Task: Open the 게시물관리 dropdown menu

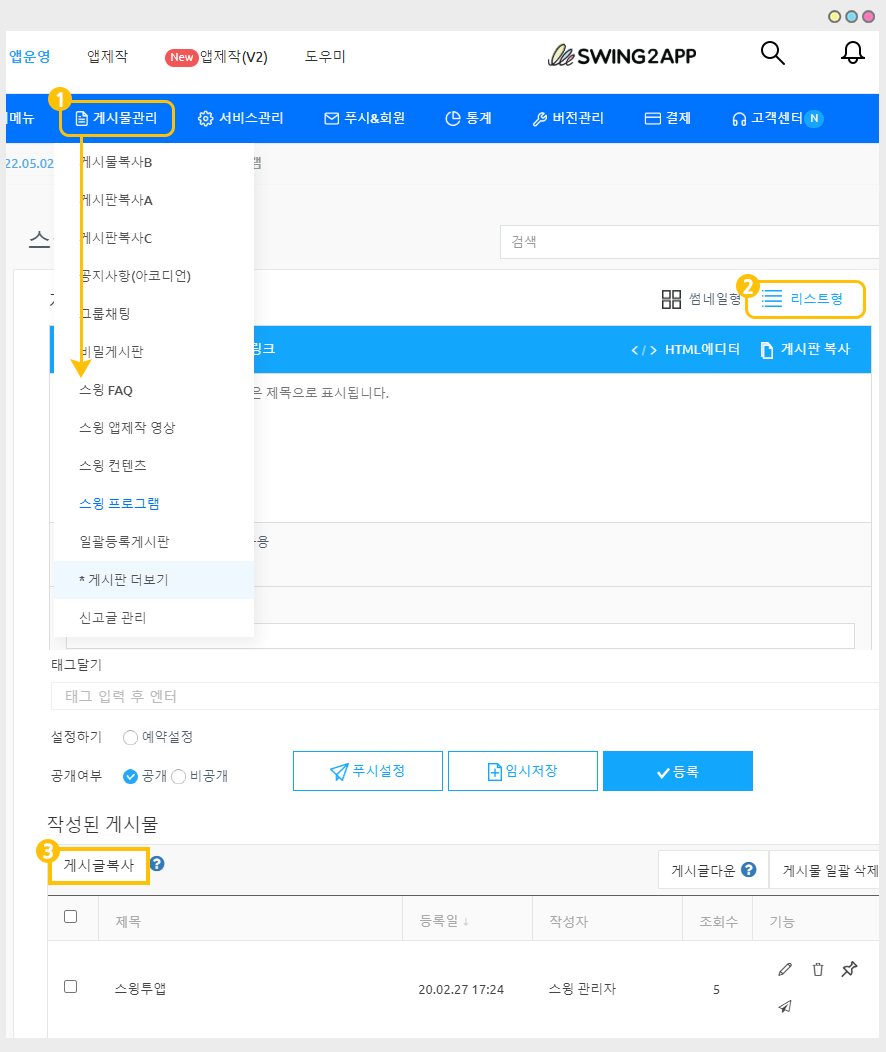Action: tap(117, 118)
